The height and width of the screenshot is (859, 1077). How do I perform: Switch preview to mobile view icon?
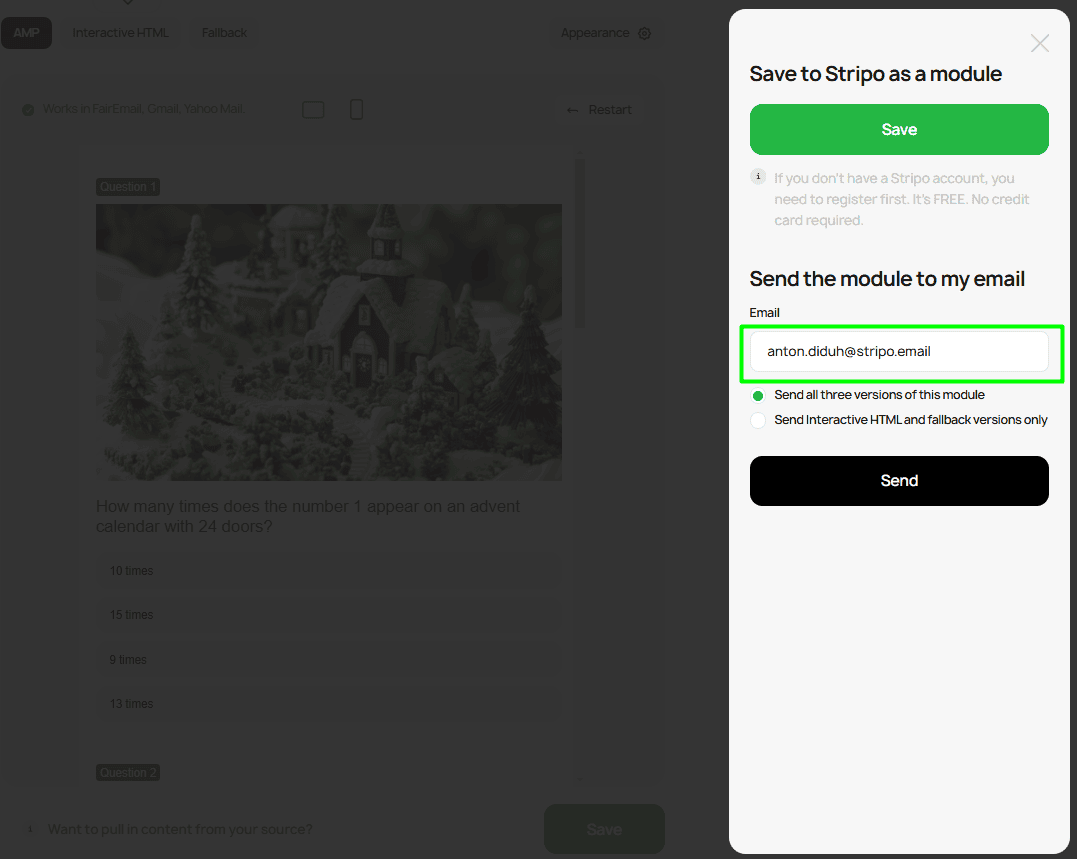coord(356,109)
